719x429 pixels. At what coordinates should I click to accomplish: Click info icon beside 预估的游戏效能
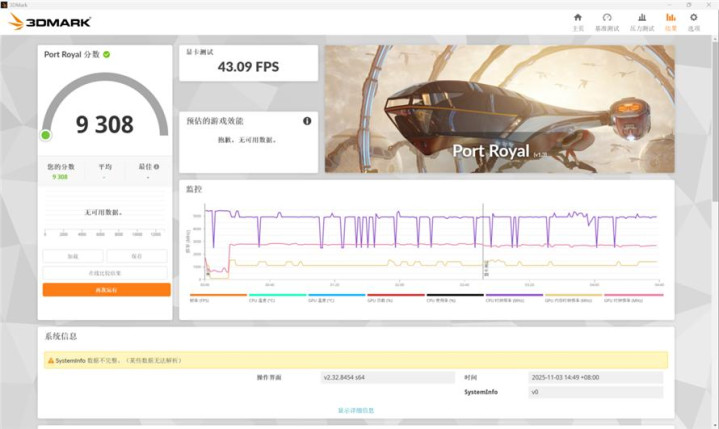pos(307,121)
